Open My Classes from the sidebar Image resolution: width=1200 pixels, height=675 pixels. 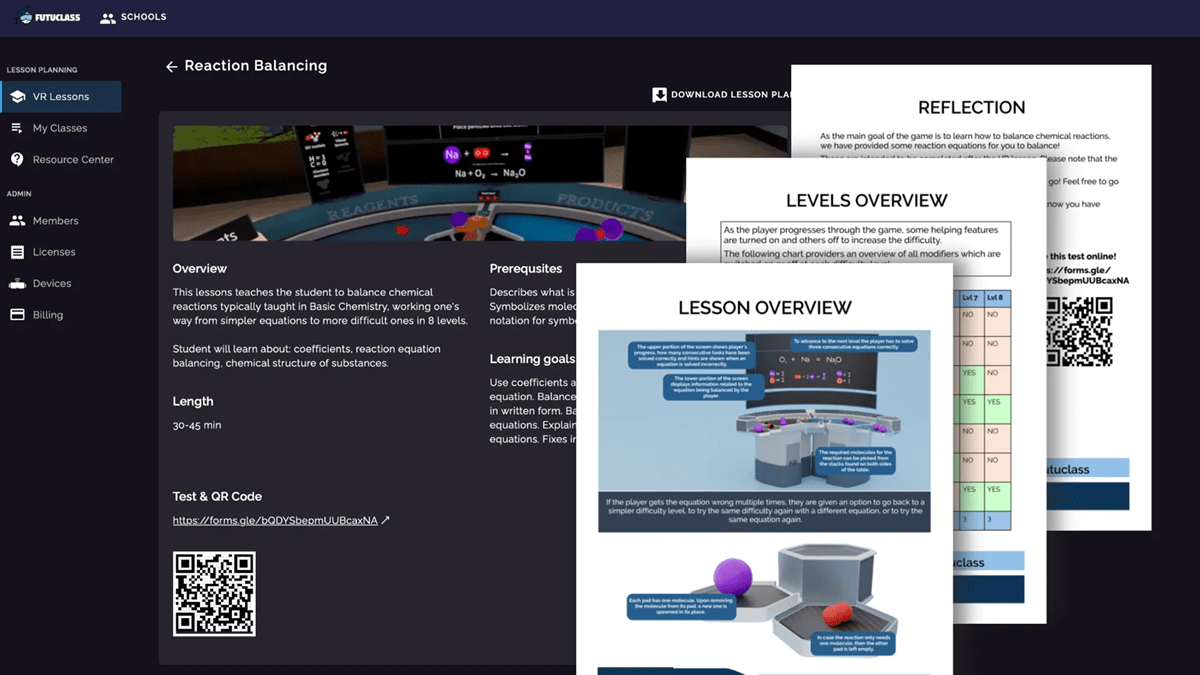(x=60, y=128)
